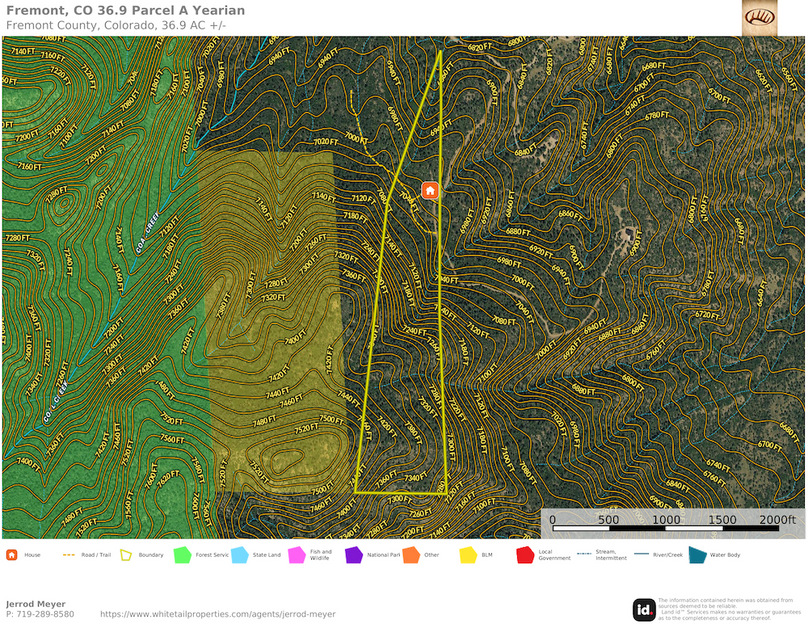This screenshot has height=625, width=808.
Task: Click the State Land legend icon
Action: click(240, 556)
